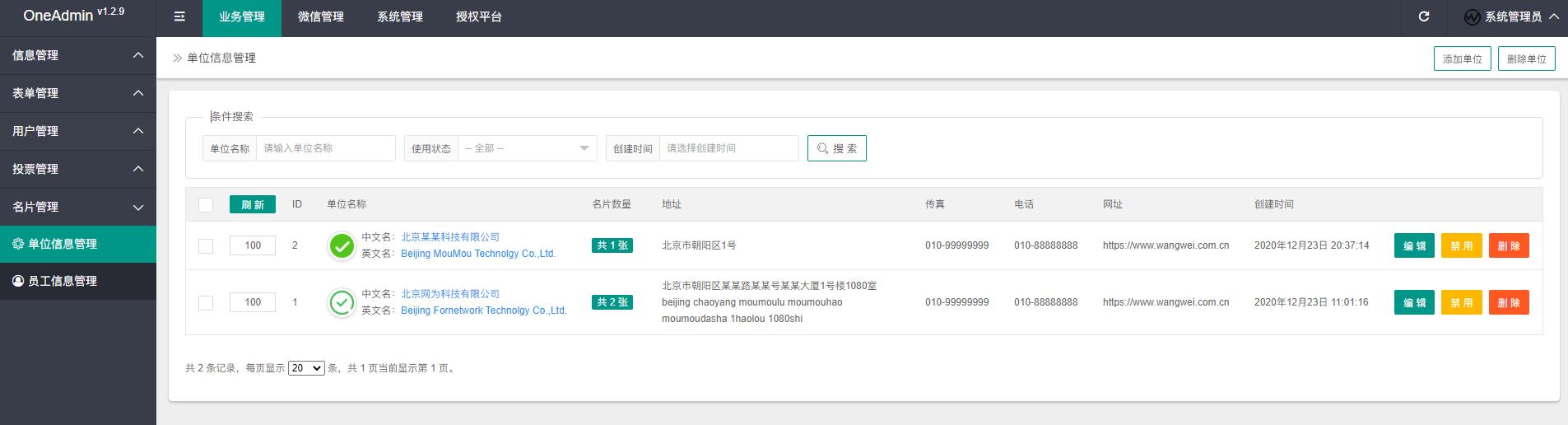This screenshot has height=425, width=1568.
Task: Click the green 刷新 button in table header
Action: coord(253,205)
